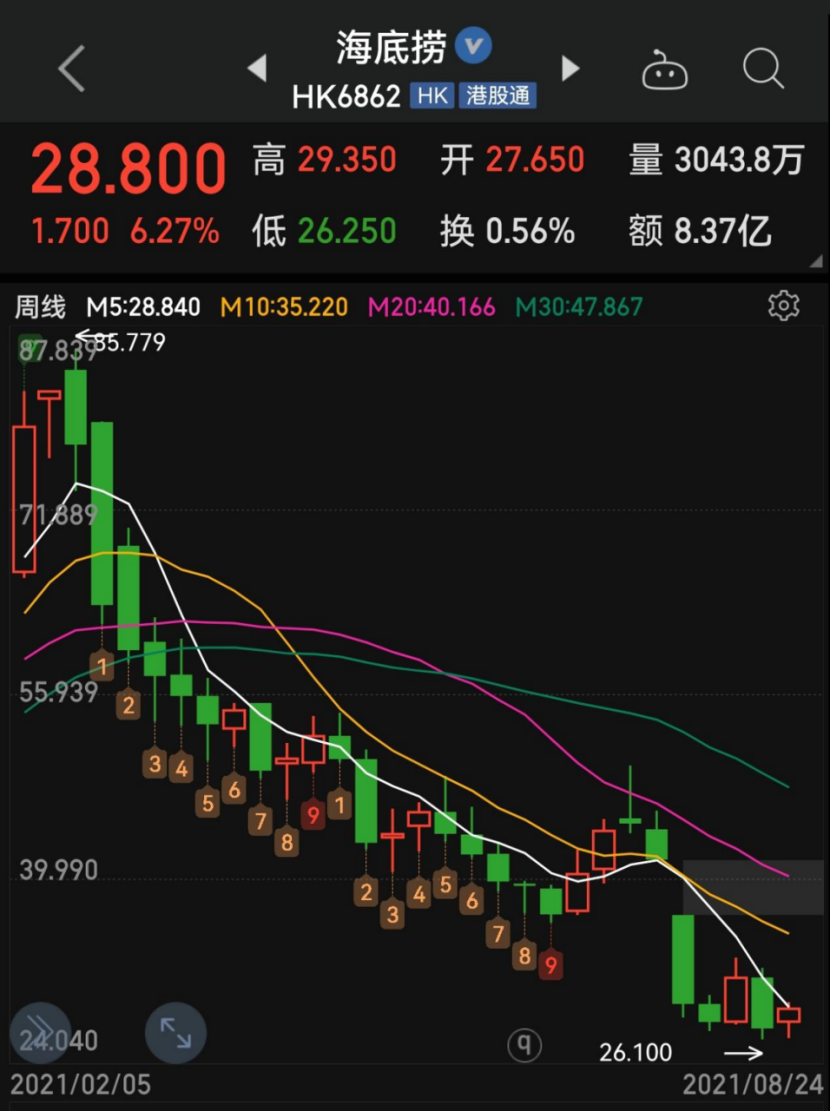
Task: Select the first red candle on left
Action: pos(24,500)
